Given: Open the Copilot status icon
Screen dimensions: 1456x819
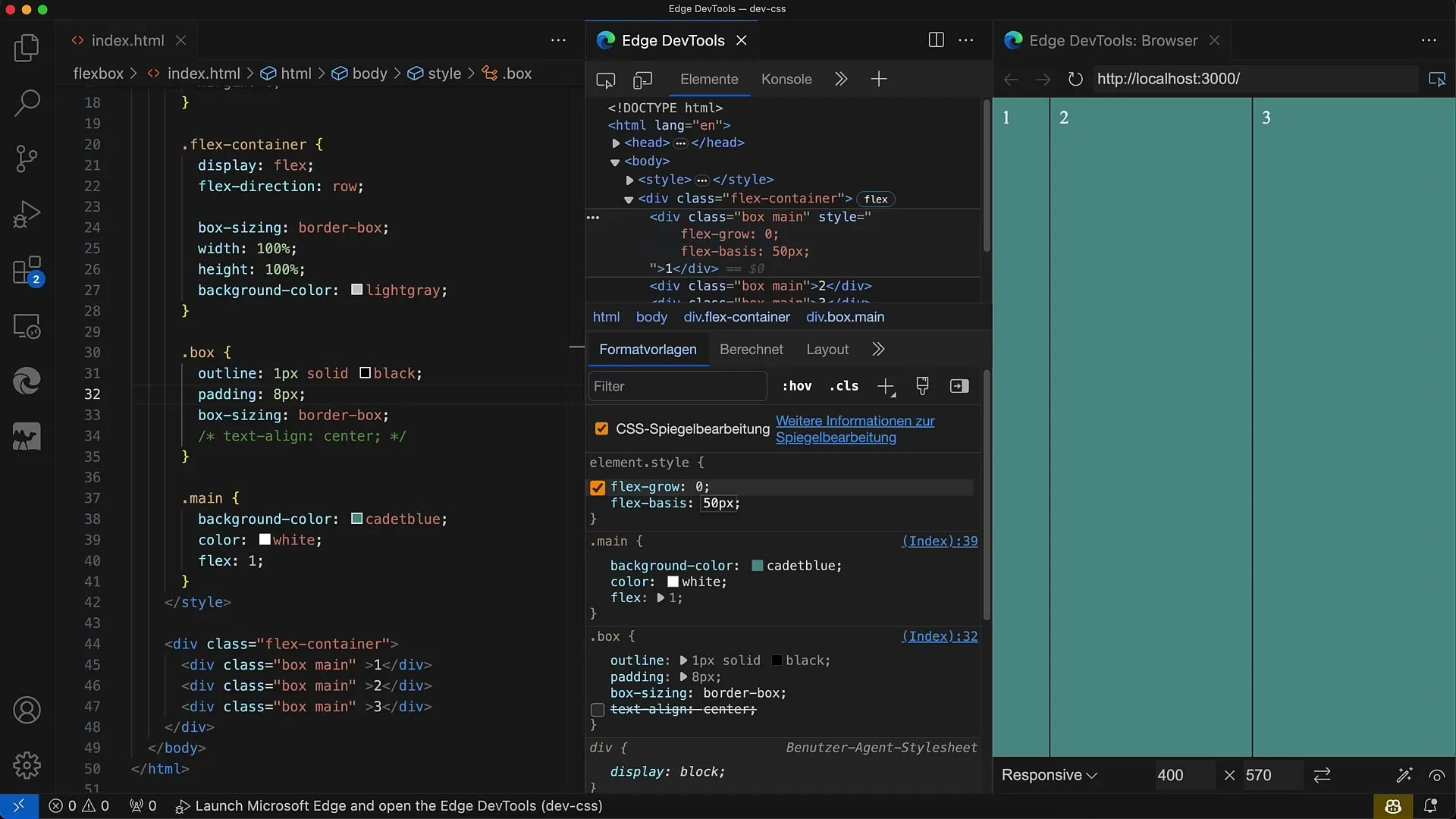Looking at the screenshot, I should click(x=1393, y=806).
